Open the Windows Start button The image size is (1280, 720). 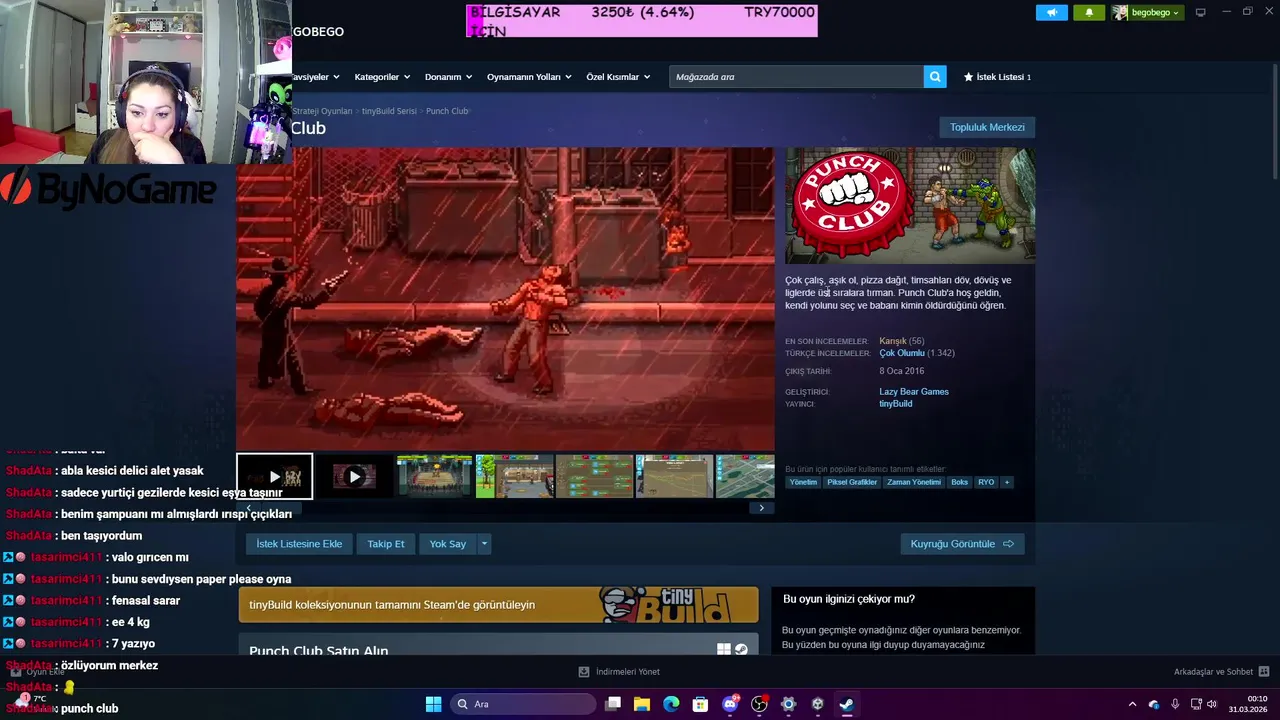point(433,704)
